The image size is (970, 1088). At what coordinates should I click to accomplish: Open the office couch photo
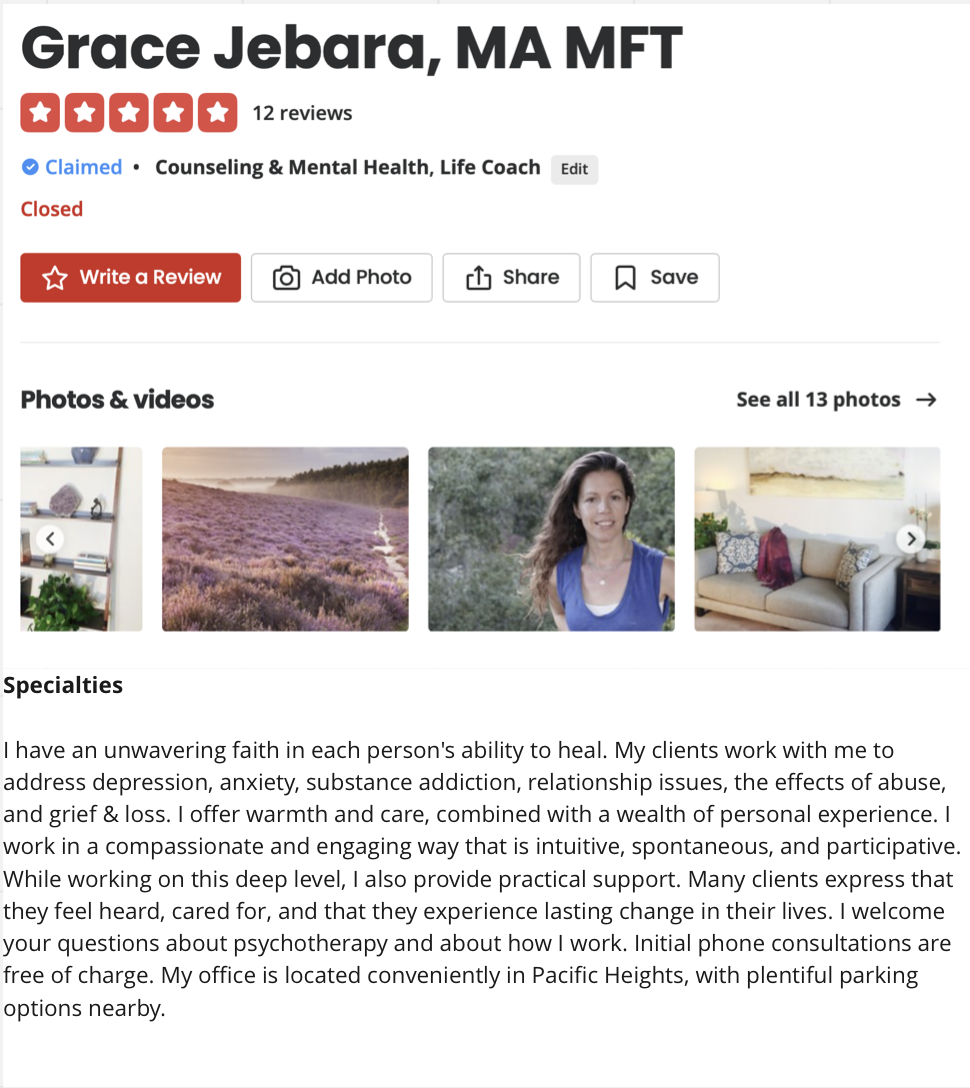pos(817,539)
